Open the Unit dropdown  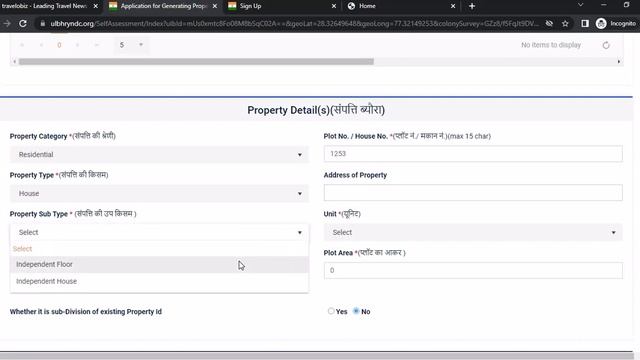[473, 232]
